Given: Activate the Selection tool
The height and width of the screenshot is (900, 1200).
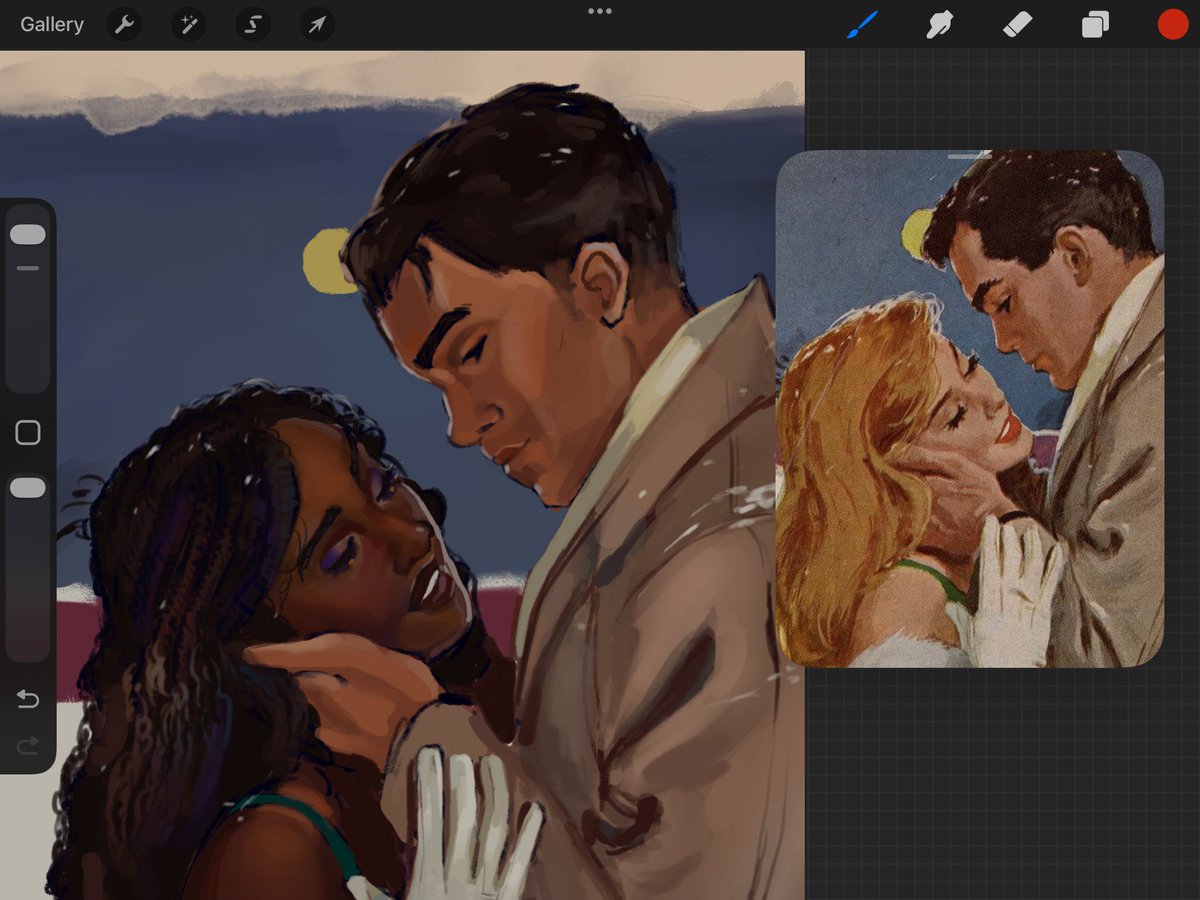Looking at the screenshot, I should point(252,24).
